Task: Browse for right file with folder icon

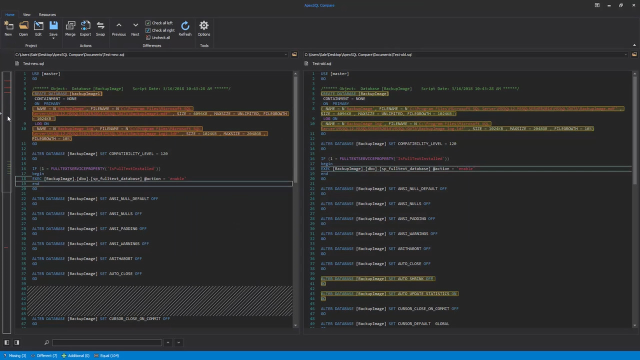Action: point(634,54)
